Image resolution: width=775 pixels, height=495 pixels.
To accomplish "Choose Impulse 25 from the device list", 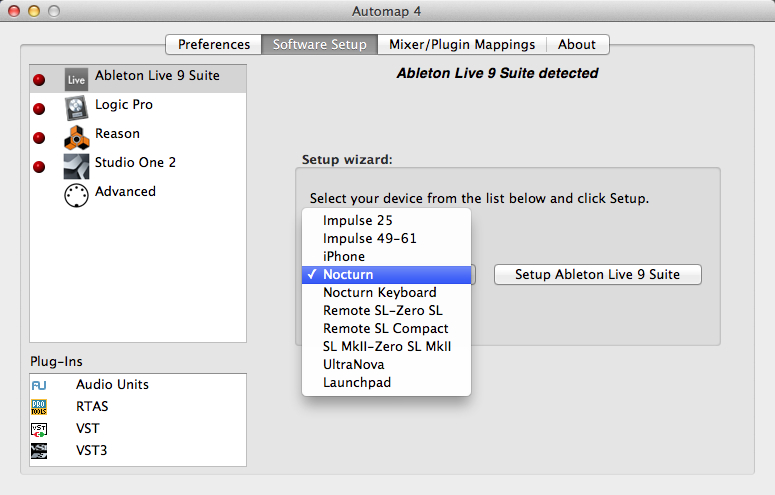I will tap(357, 221).
